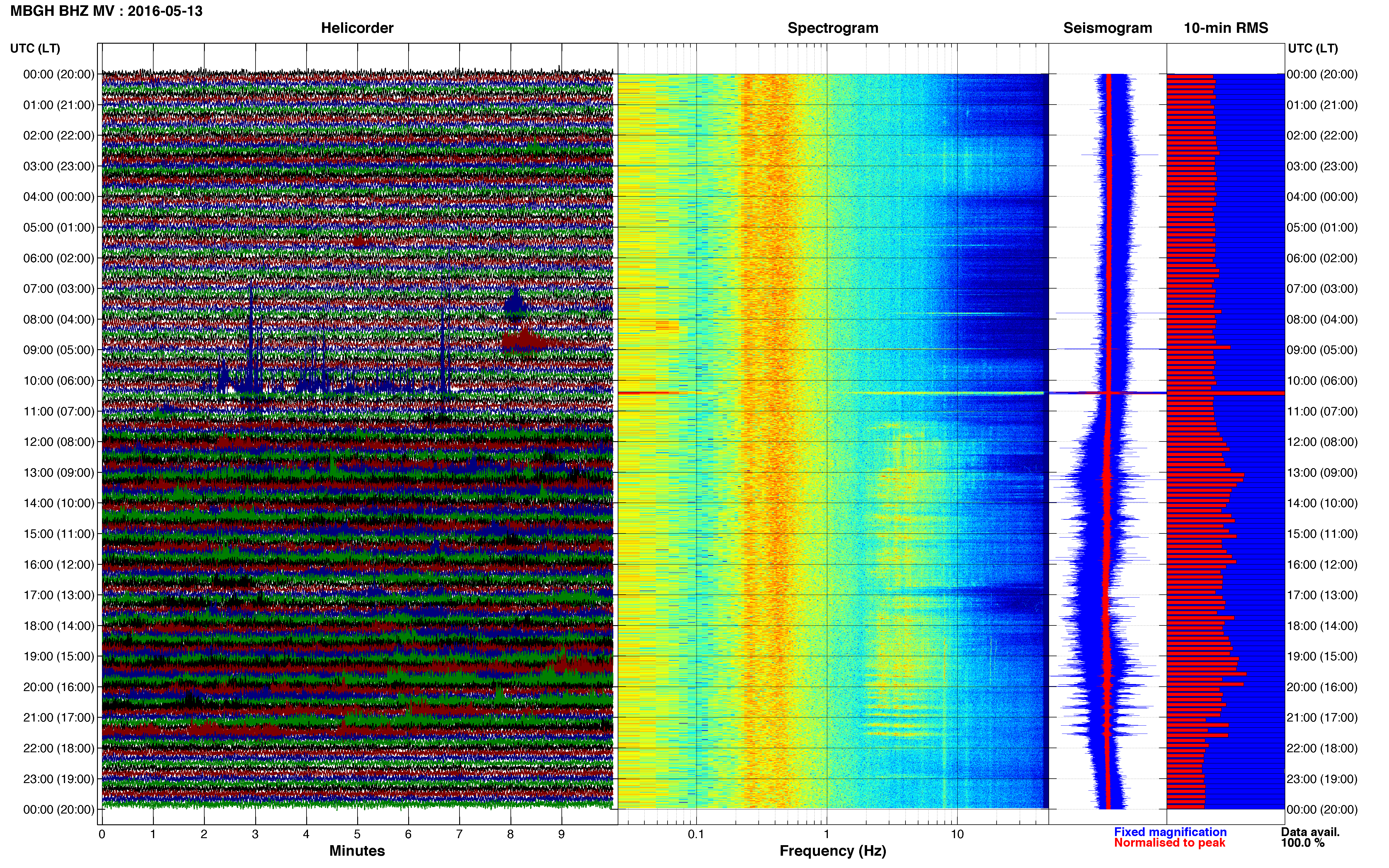The width and height of the screenshot is (1389, 868).
Task: Click the left '15:00 (11:00)' time label
Action: [x=59, y=534]
